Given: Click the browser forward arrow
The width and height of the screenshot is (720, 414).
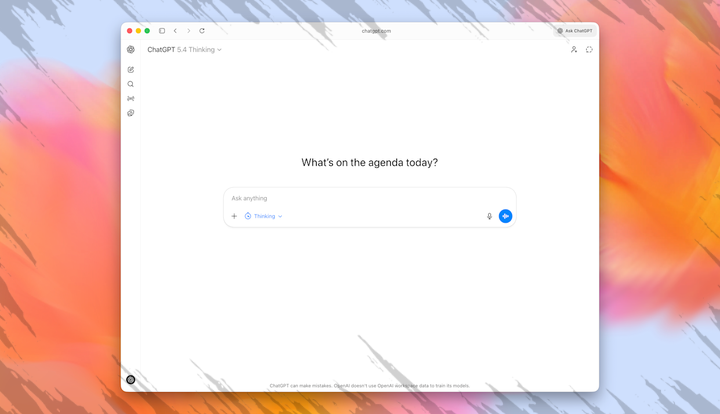Looking at the screenshot, I should 188,31.
